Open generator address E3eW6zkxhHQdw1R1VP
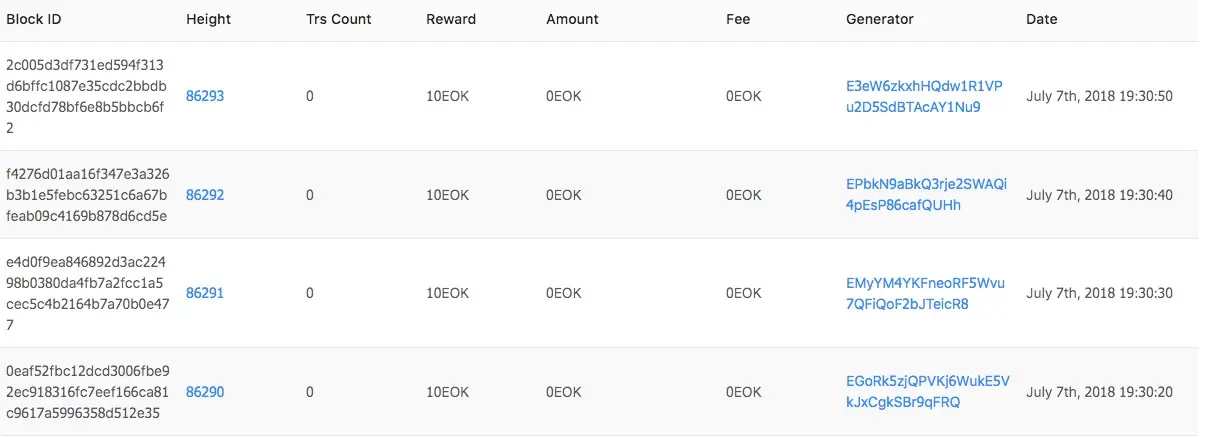 [924, 97]
